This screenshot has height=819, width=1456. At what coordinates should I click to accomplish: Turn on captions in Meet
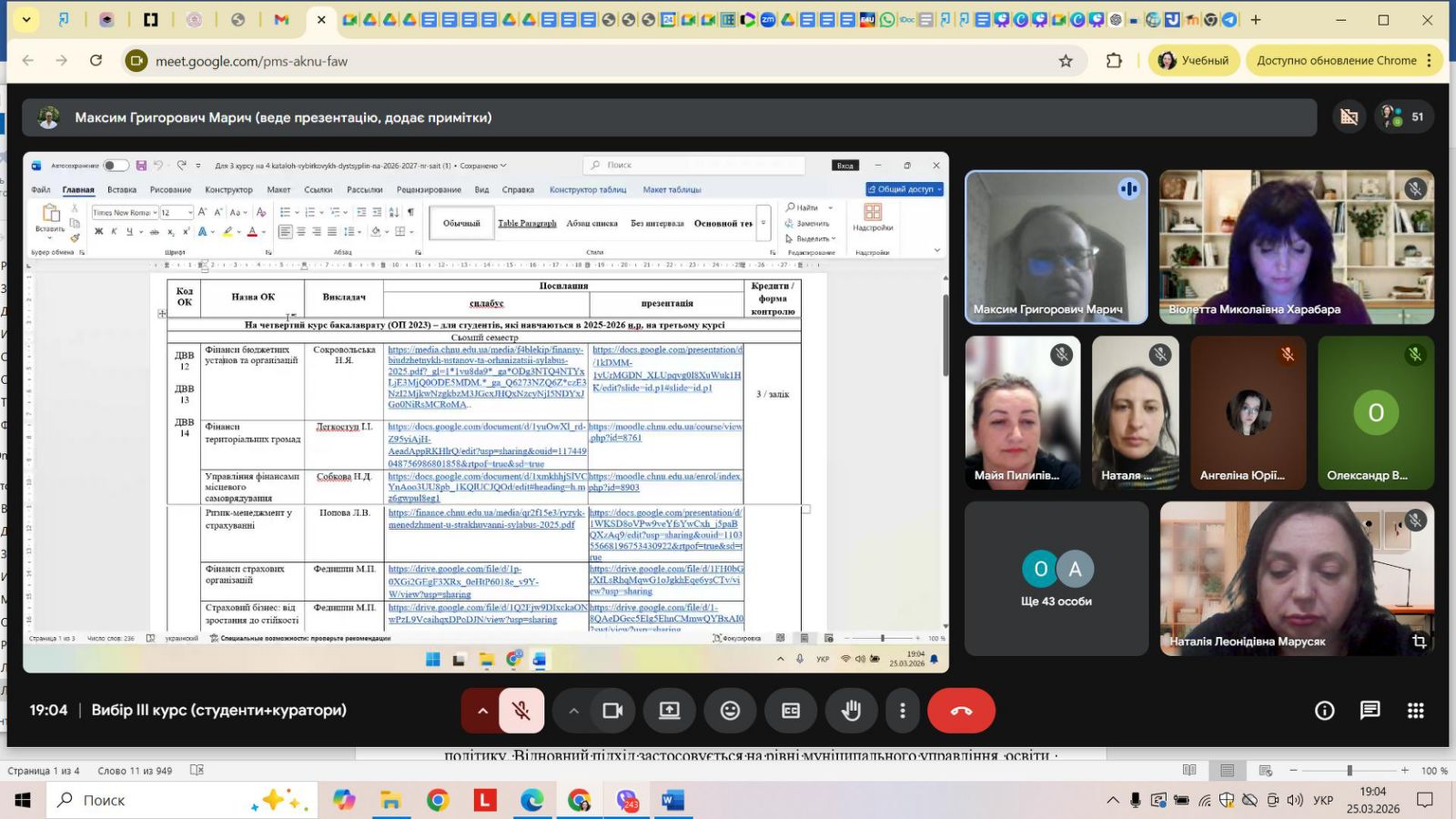pyautogui.click(x=791, y=711)
